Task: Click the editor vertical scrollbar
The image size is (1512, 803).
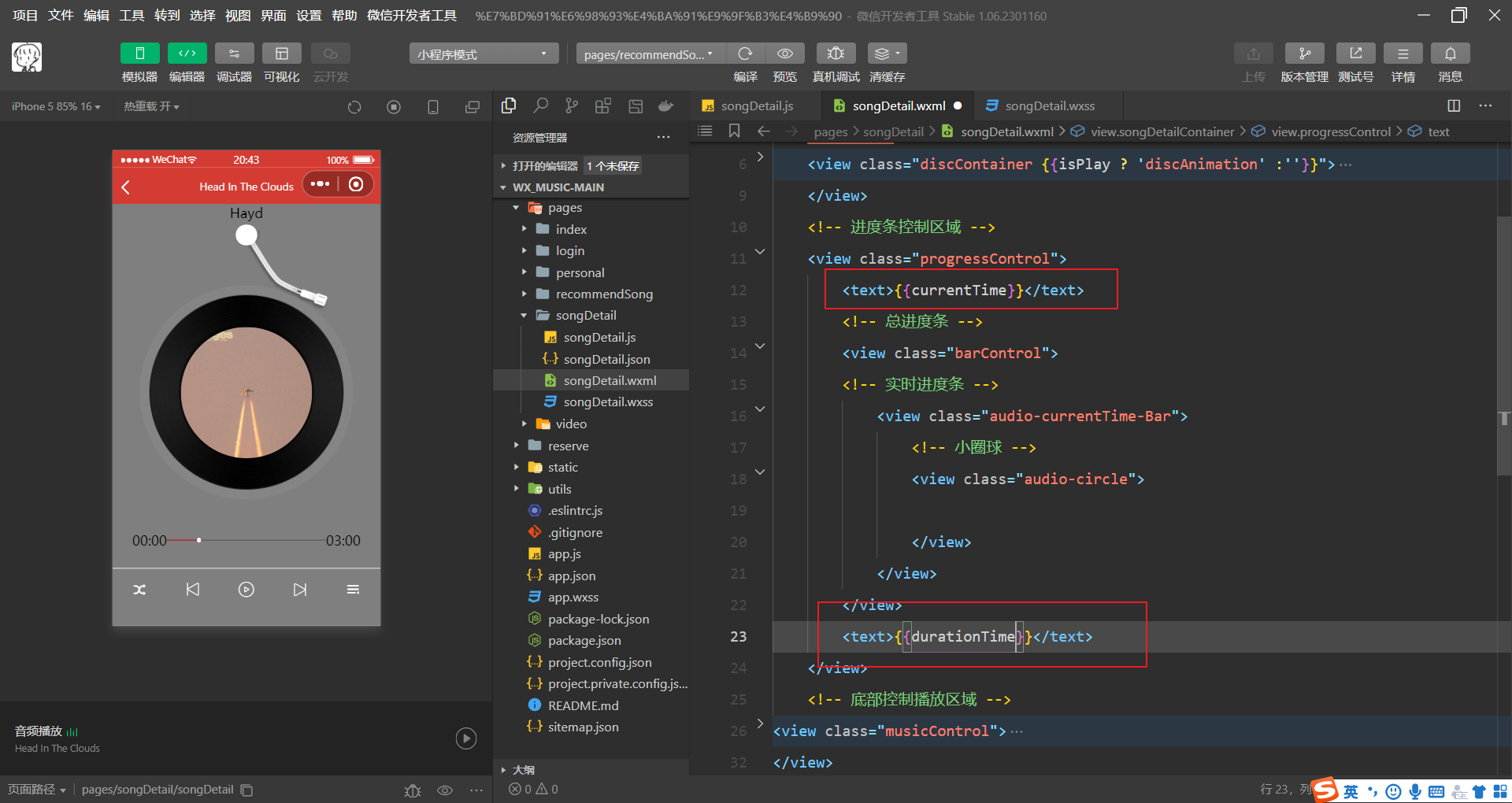Action: click(x=1503, y=346)
